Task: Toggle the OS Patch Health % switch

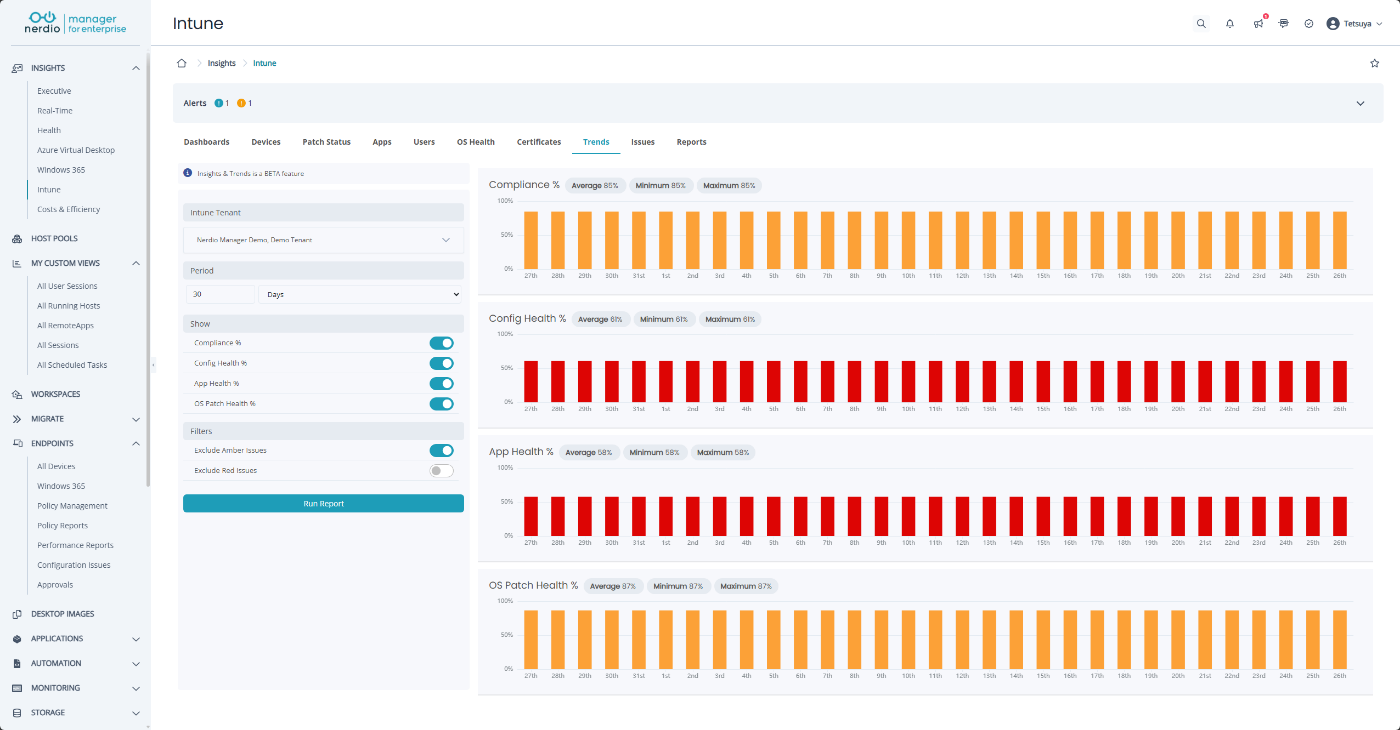Action: [x=441, y=404]
